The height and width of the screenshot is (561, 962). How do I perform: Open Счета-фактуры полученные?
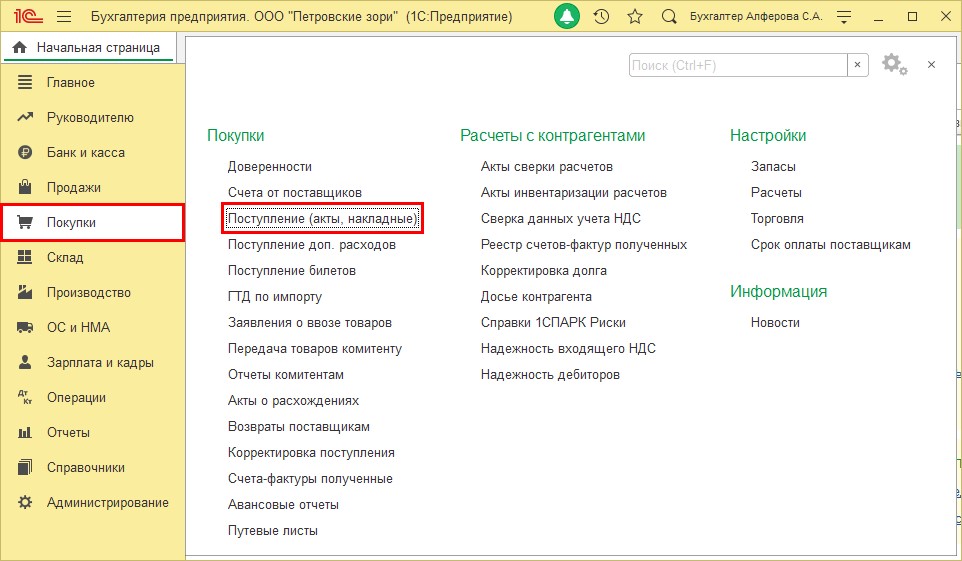(x=310, y=478)
